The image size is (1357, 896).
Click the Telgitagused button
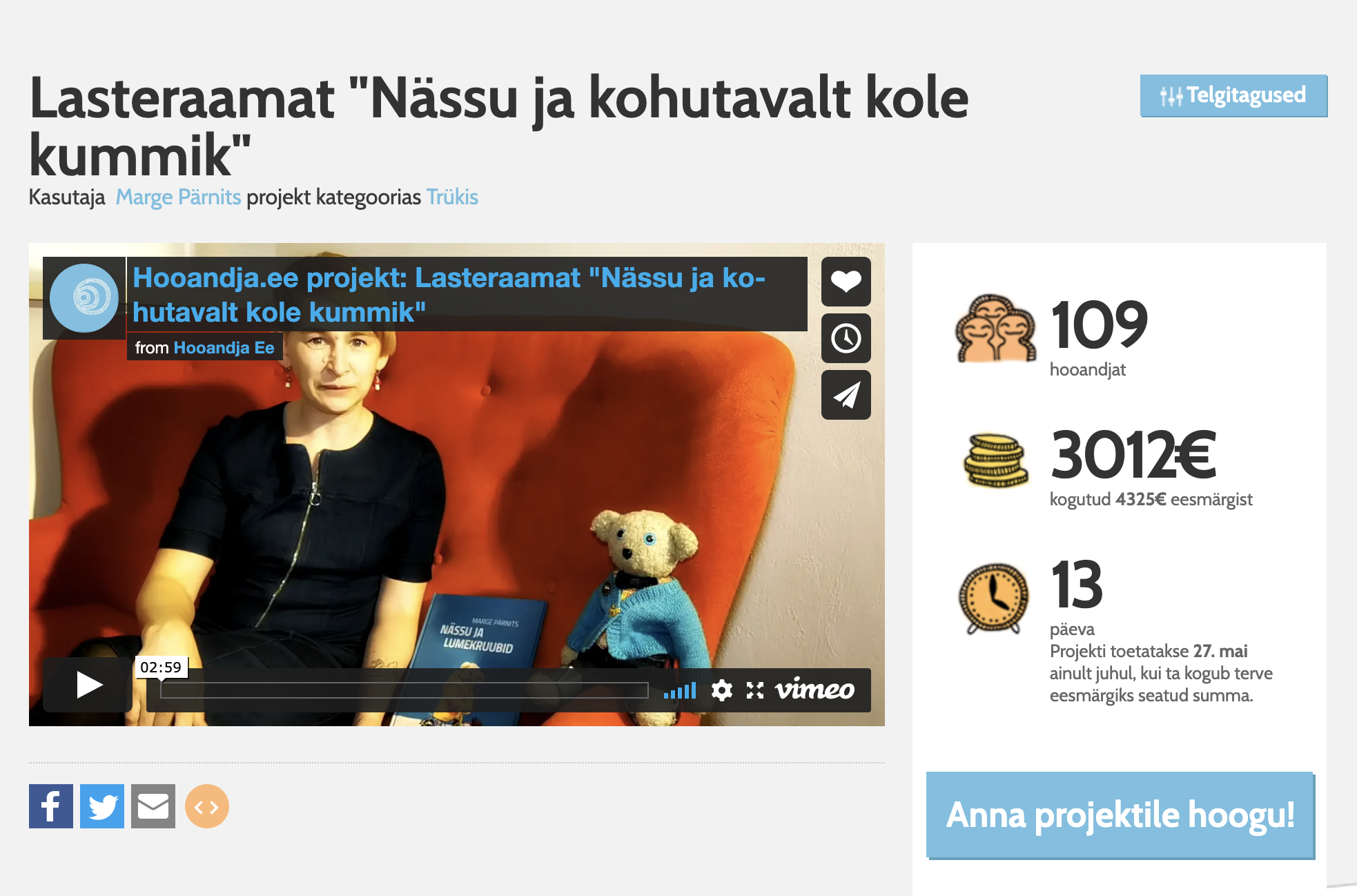pyautogui.click(x=1233, y=95)
